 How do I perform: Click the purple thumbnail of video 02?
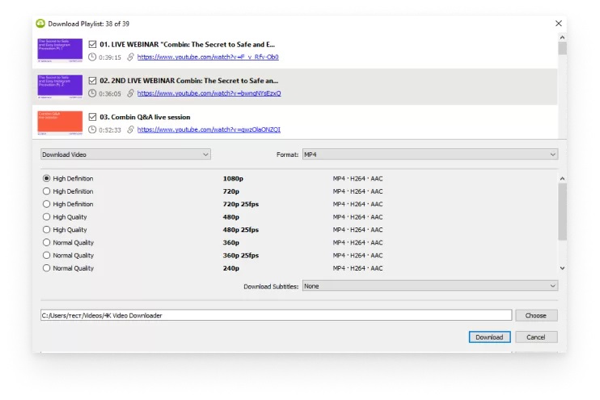pyautogui.click(x=60, y=87)
